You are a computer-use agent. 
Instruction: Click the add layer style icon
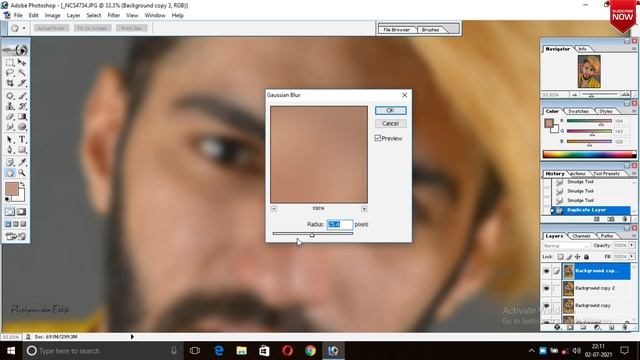coord(557,327)
